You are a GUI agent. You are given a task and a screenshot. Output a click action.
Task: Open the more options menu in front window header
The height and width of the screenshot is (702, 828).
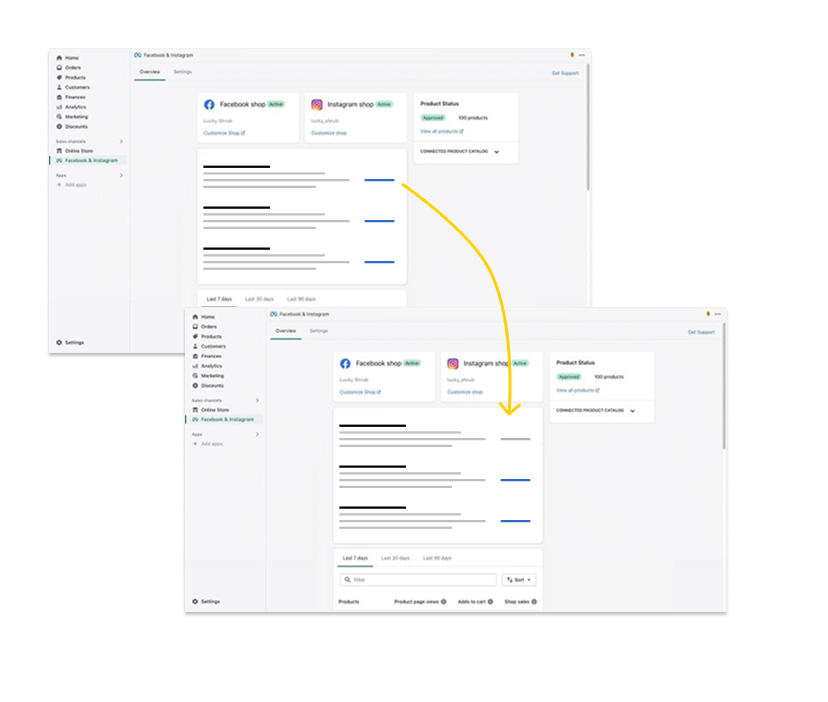[x=718, y=314]
